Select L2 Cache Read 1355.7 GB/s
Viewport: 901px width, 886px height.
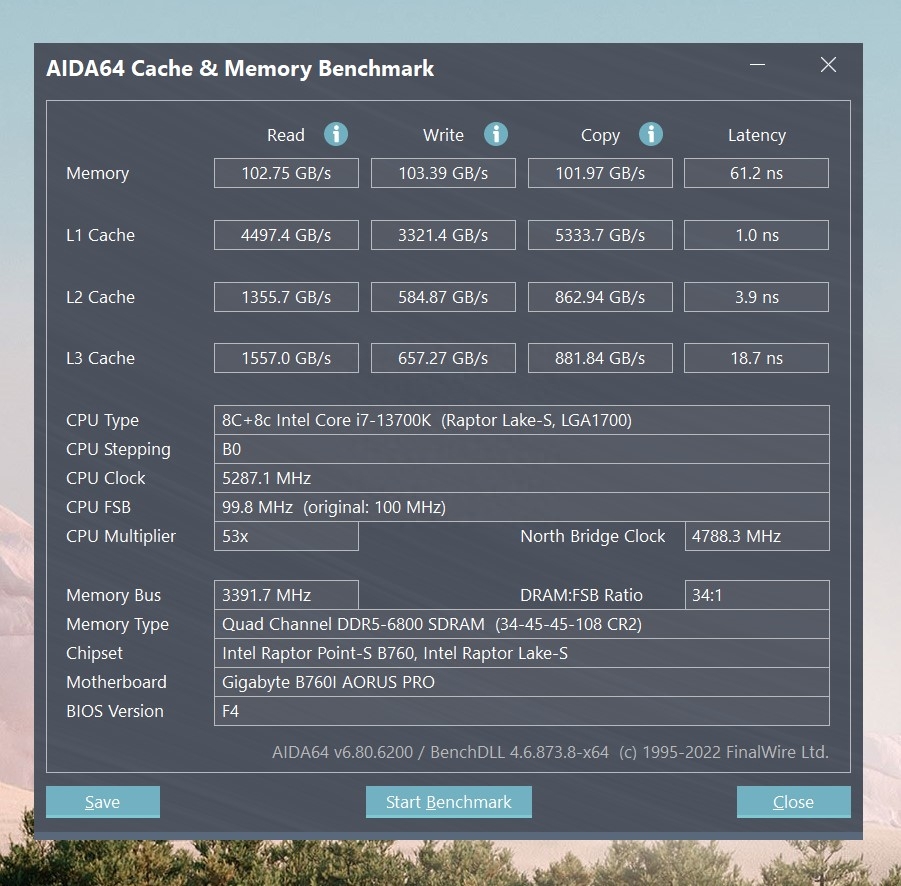pos(286,297)
